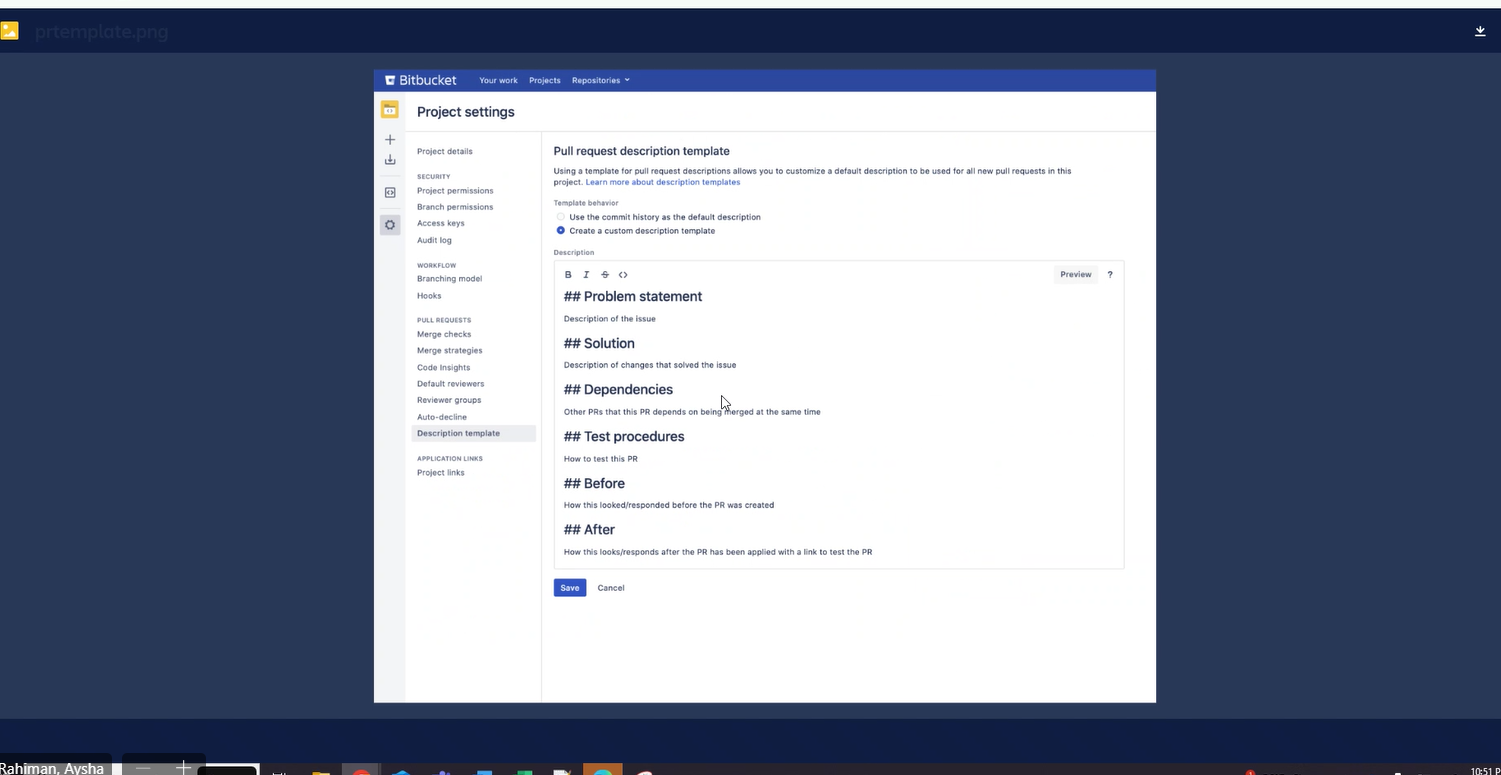This screenshot has height=775, width=1501.
Task: Open the editor help question mark
Action: pos(1110,274)
